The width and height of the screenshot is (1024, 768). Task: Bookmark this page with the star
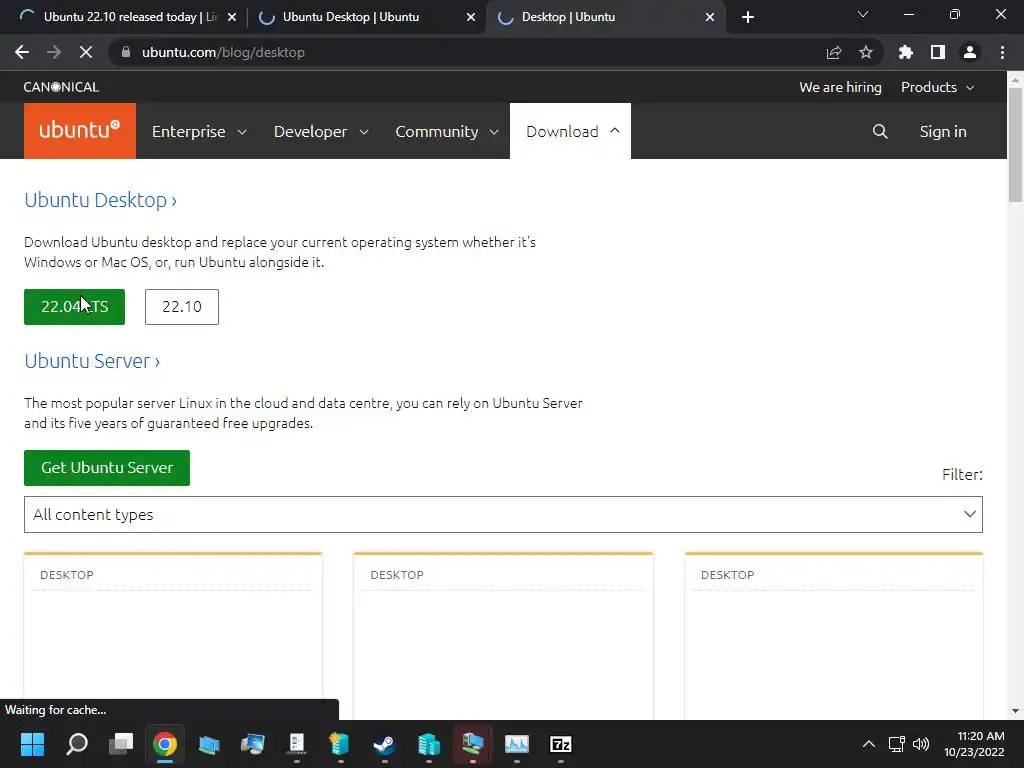pyautogui.click(x=865, y=52)
